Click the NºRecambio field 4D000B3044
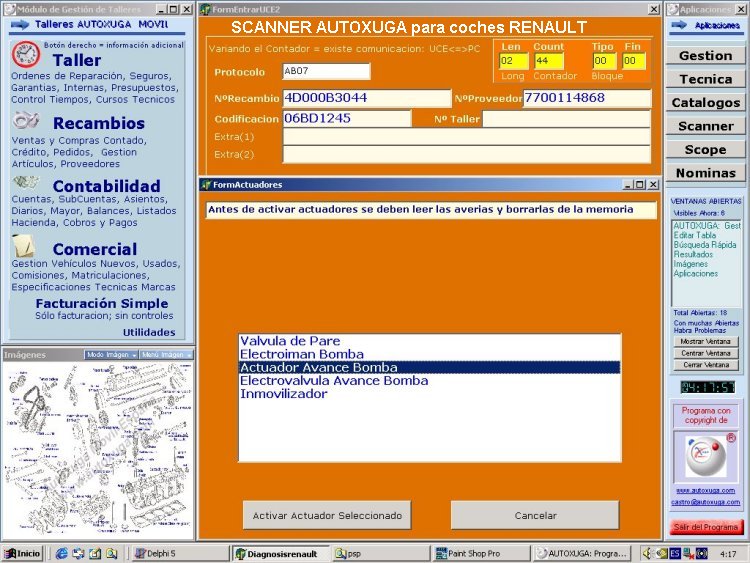 366,98
